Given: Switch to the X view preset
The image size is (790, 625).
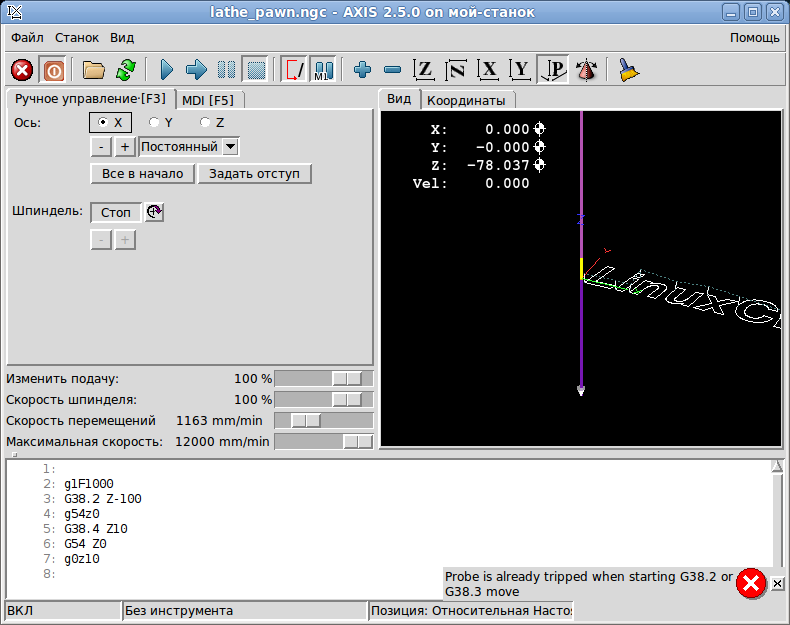Looking at the screenshot, I should (488, 70).
